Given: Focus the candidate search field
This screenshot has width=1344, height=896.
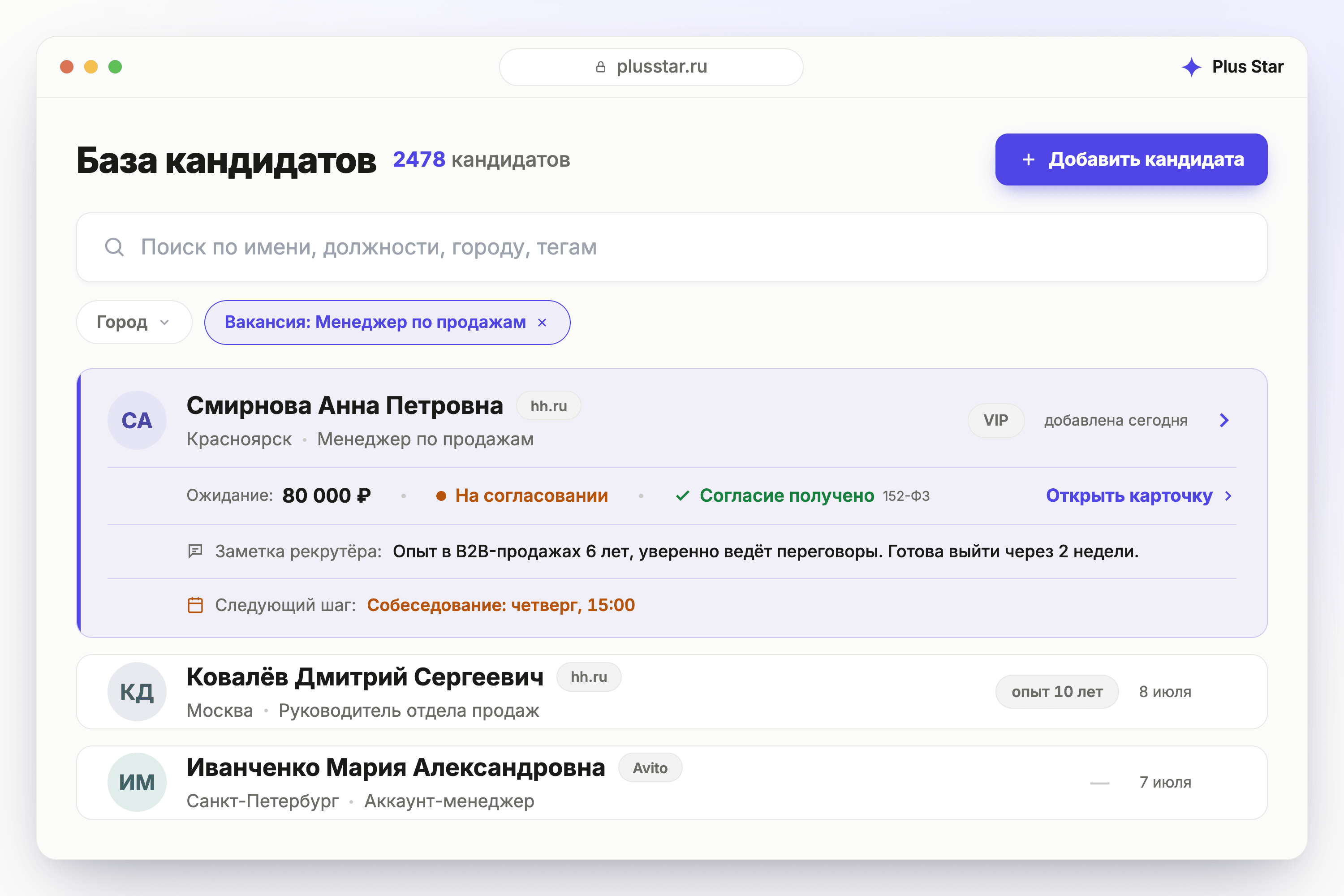Looking at the screenshot, I should pyautogui.click(x=672, y=247).
